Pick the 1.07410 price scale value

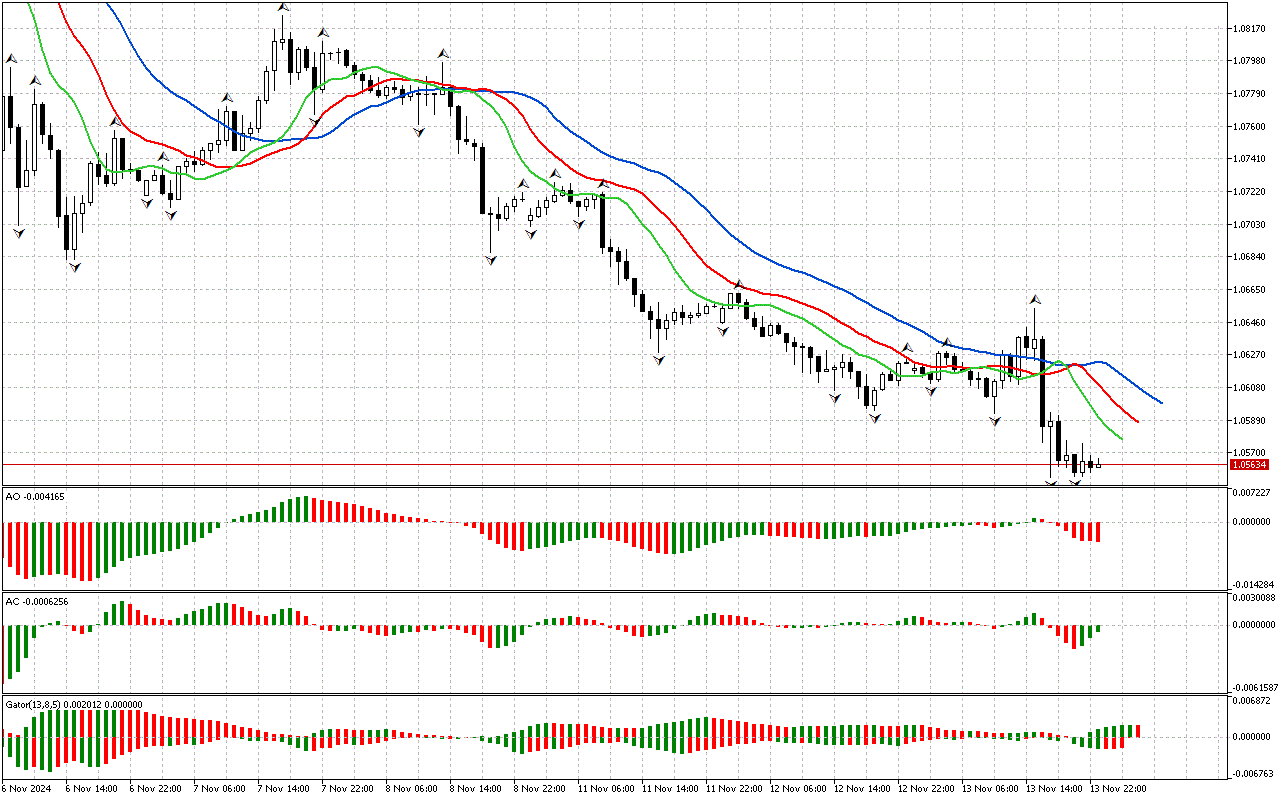[x=1250, y=159]
